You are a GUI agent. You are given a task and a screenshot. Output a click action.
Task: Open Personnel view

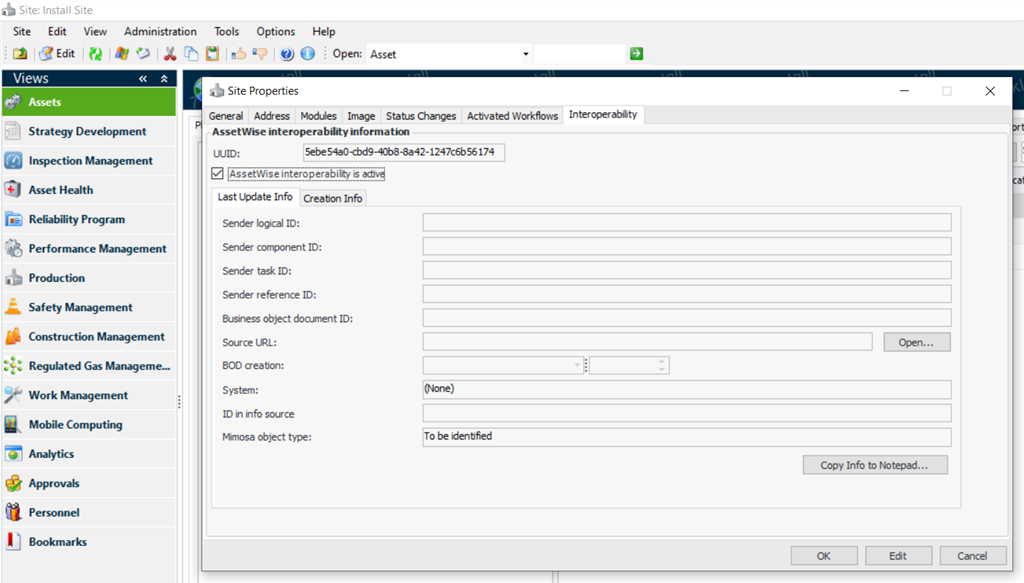coord(89,513)
